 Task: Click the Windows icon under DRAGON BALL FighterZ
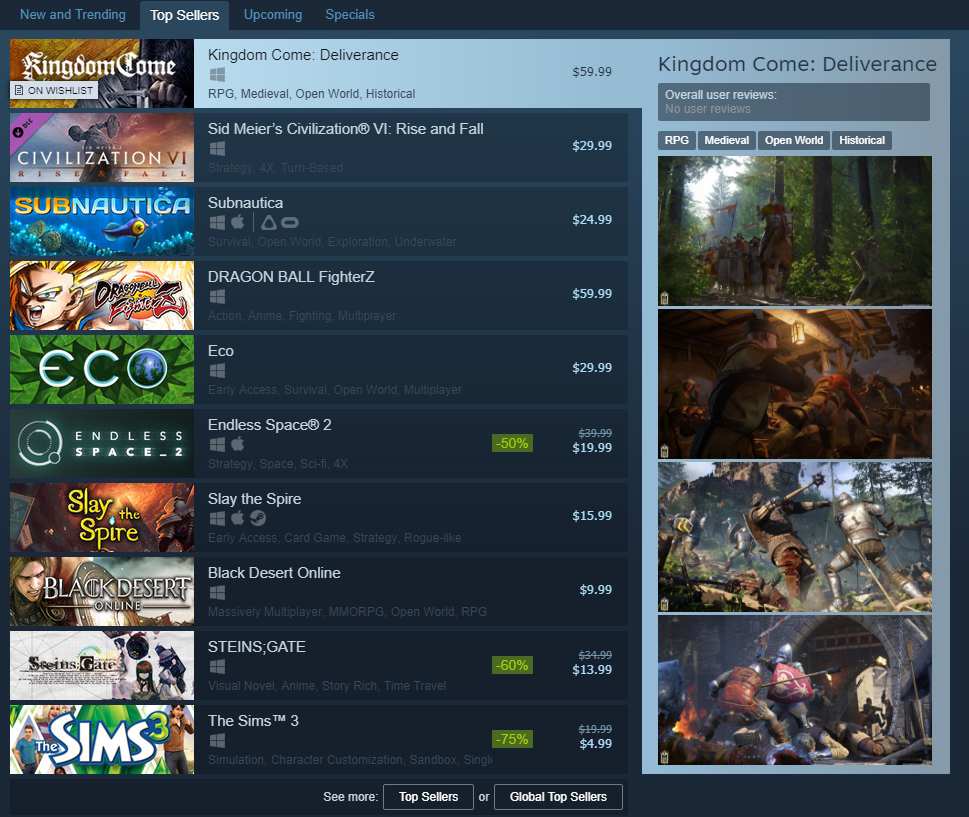(x=217, y=297)
